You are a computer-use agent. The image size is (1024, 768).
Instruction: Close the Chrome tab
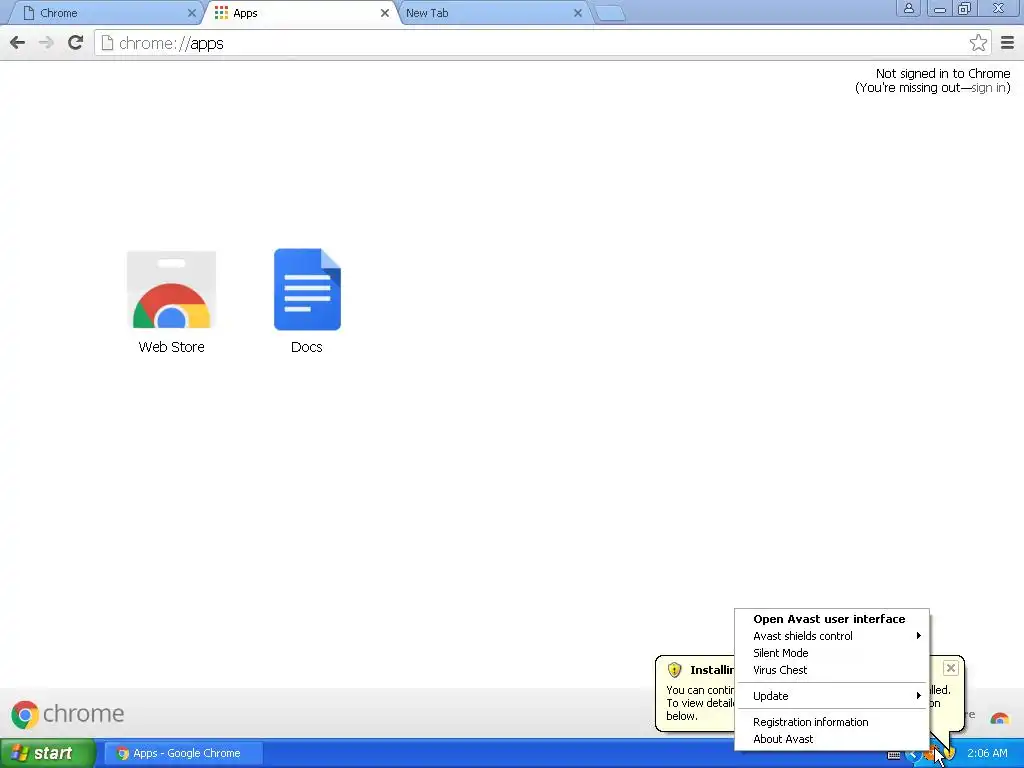(x=191, y=13)
